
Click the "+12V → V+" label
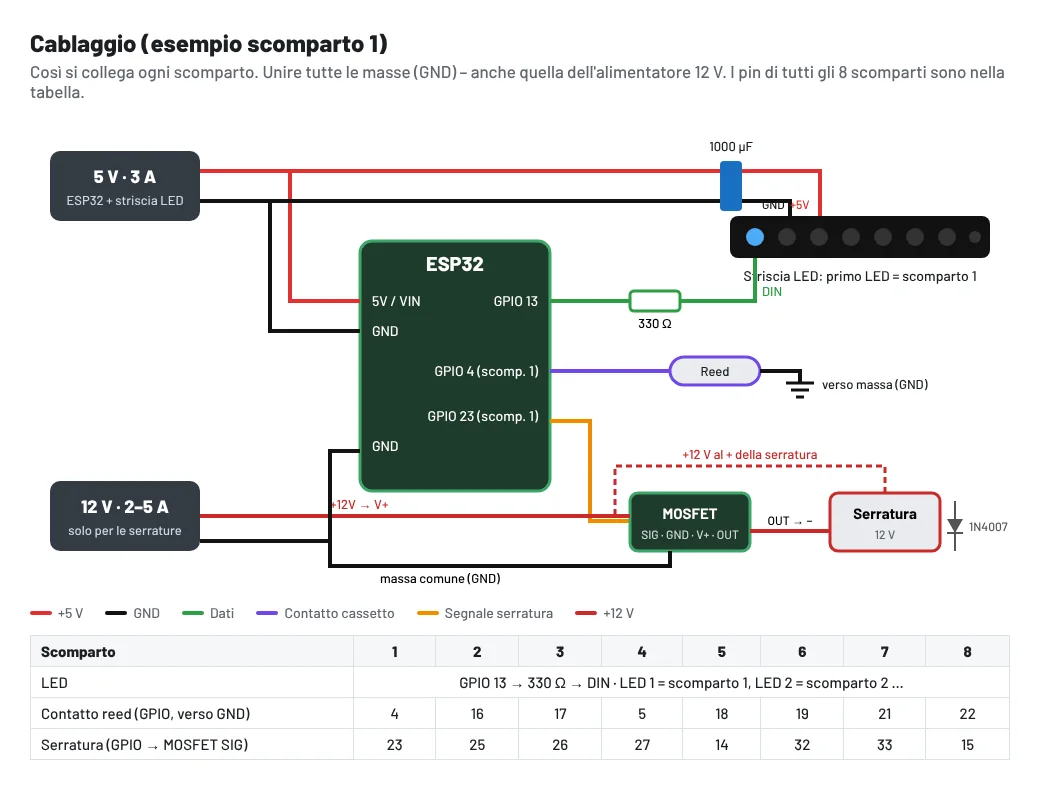359,505
